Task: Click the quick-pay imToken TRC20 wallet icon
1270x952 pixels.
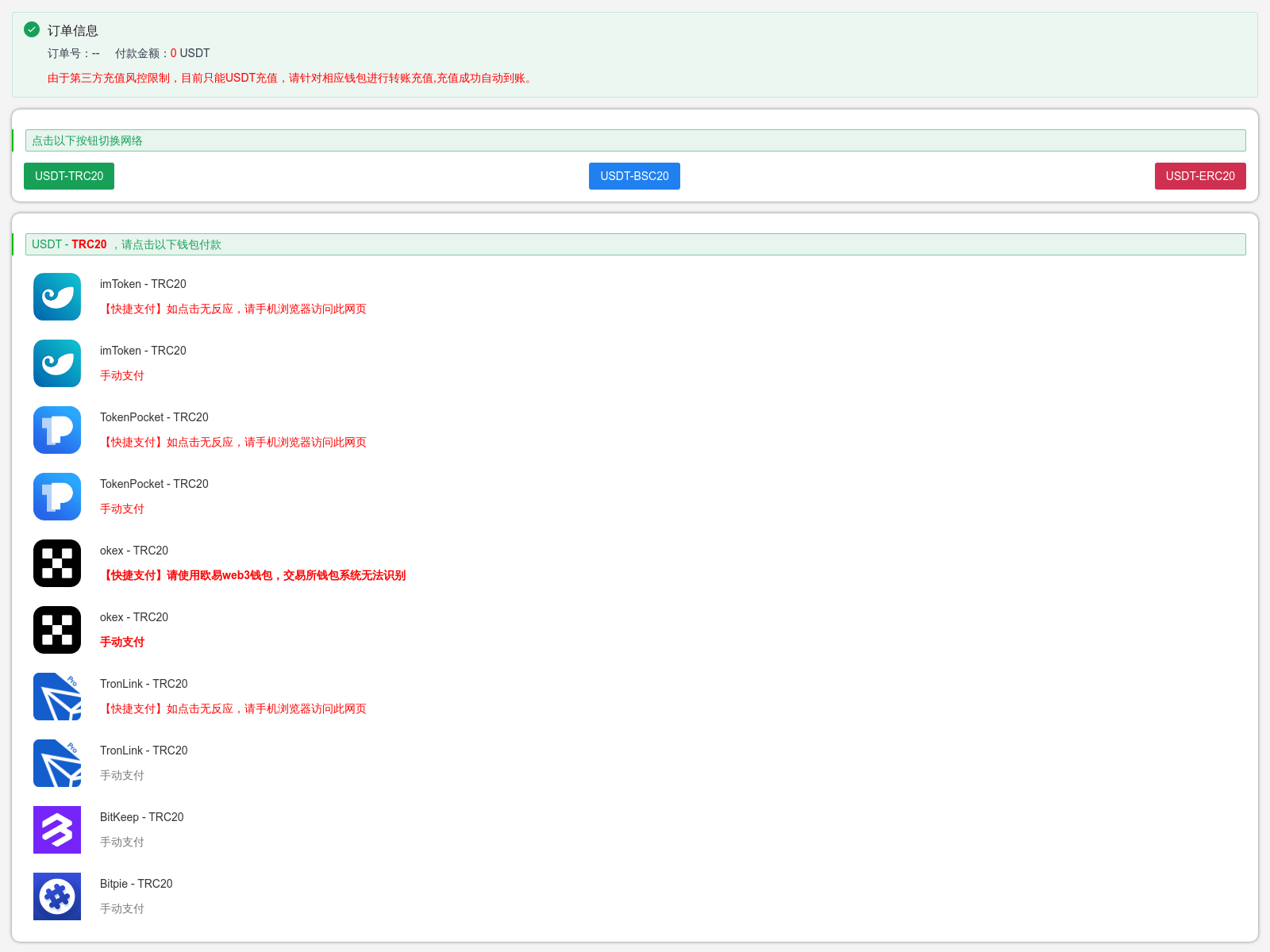Action: [57, 297]
